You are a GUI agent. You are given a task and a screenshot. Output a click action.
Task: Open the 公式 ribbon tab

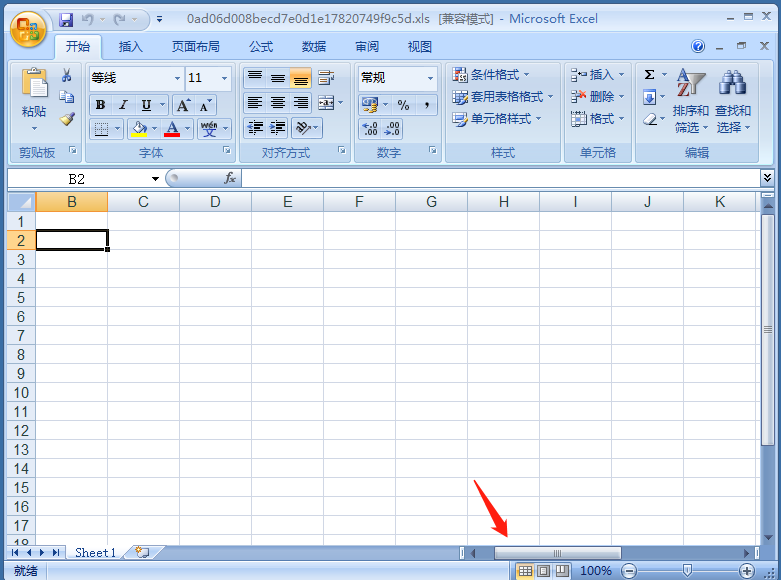click(261, 47)
